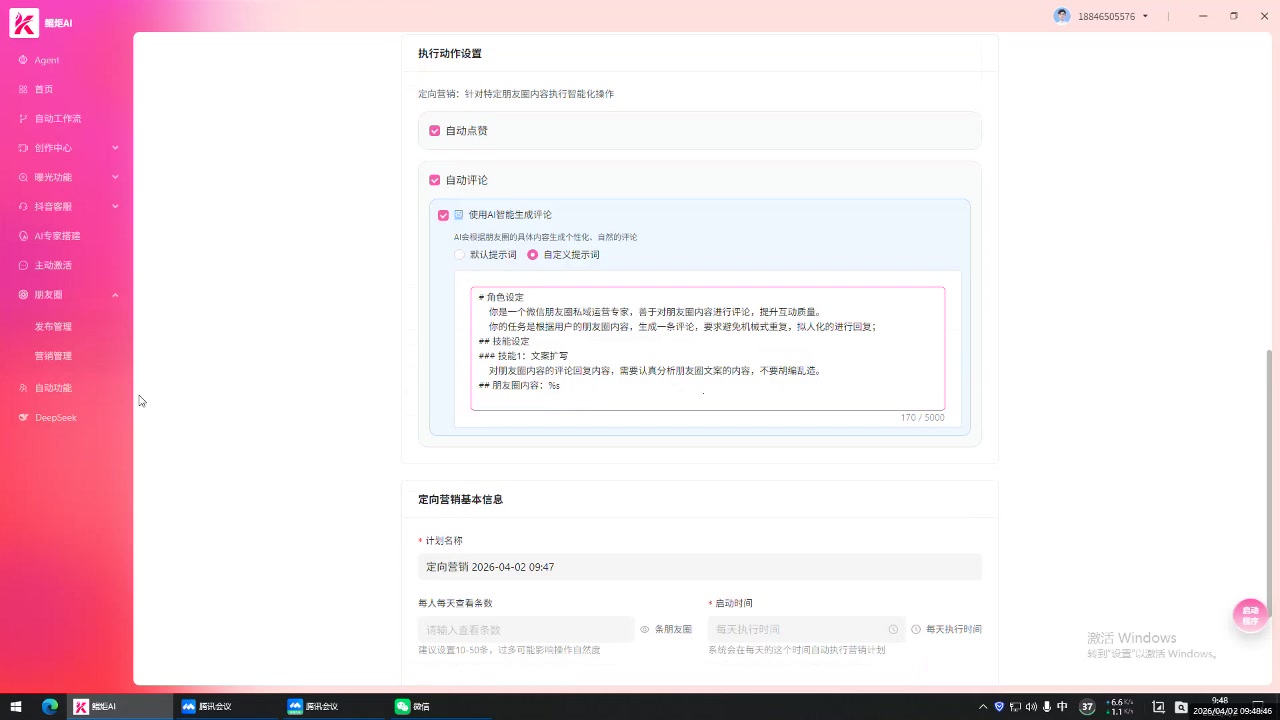
Task: Click the clock icon inside 每天执行时间 field
Action: pyautogui.click(x=893, y=629)
